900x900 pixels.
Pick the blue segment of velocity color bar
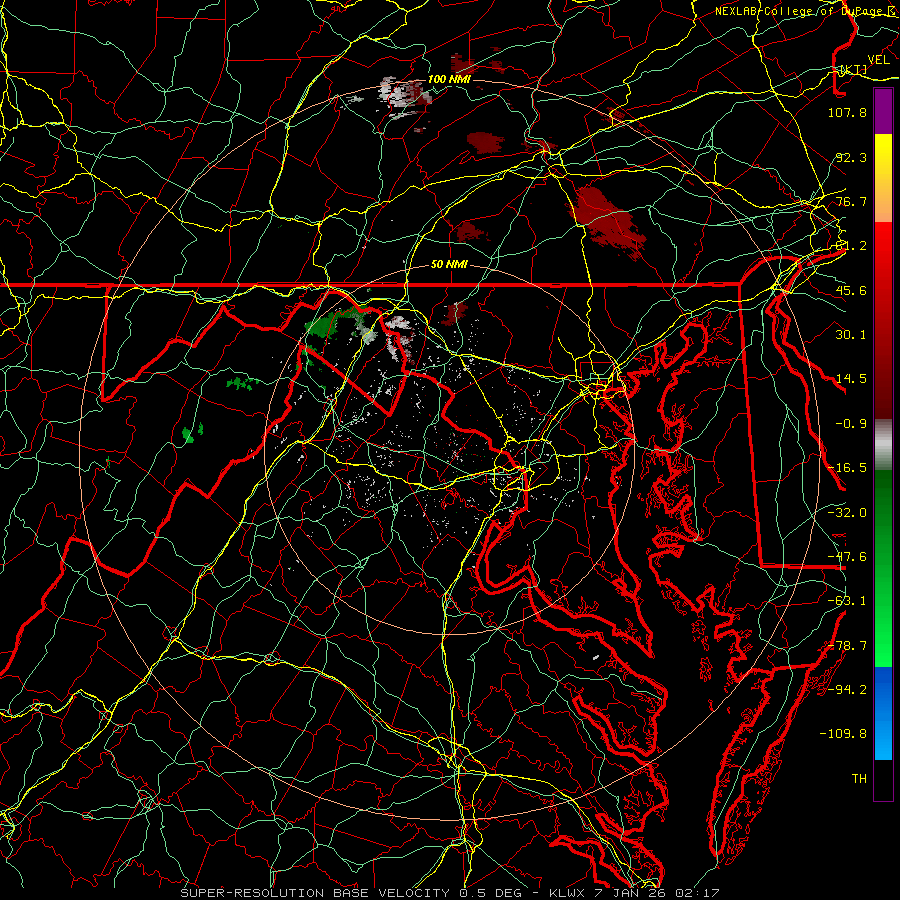point(883,713)
